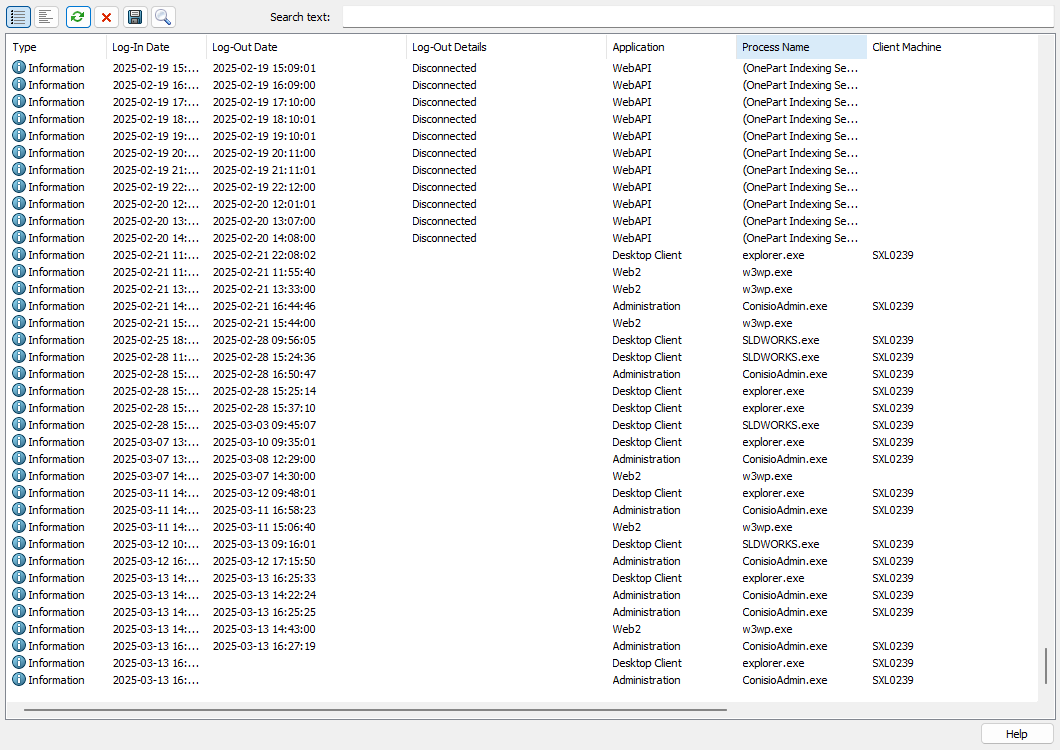Click Desktop Client in row 2025-02-28 15:25:14
Screen dimensions: 1060x750
coord(647,391)
